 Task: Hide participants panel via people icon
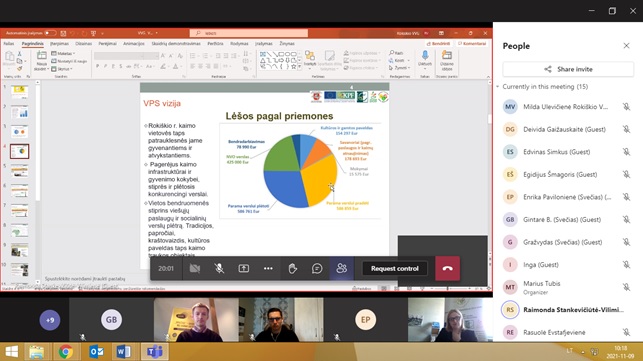pyautogui.click(x=342, y=269)
